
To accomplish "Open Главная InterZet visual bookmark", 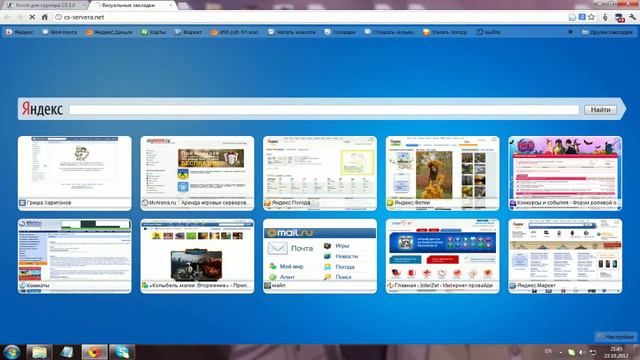I will point(442,256).
